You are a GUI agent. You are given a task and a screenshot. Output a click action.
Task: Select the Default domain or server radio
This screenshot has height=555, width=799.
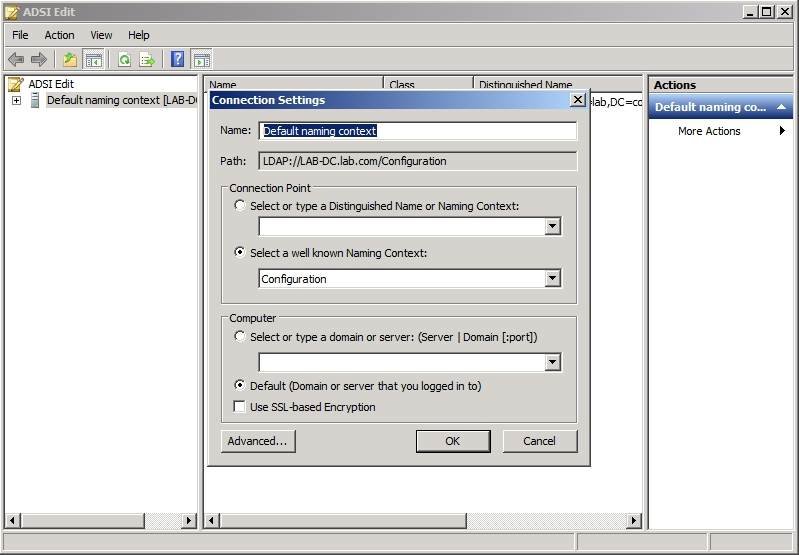click(x=239, y=385)
